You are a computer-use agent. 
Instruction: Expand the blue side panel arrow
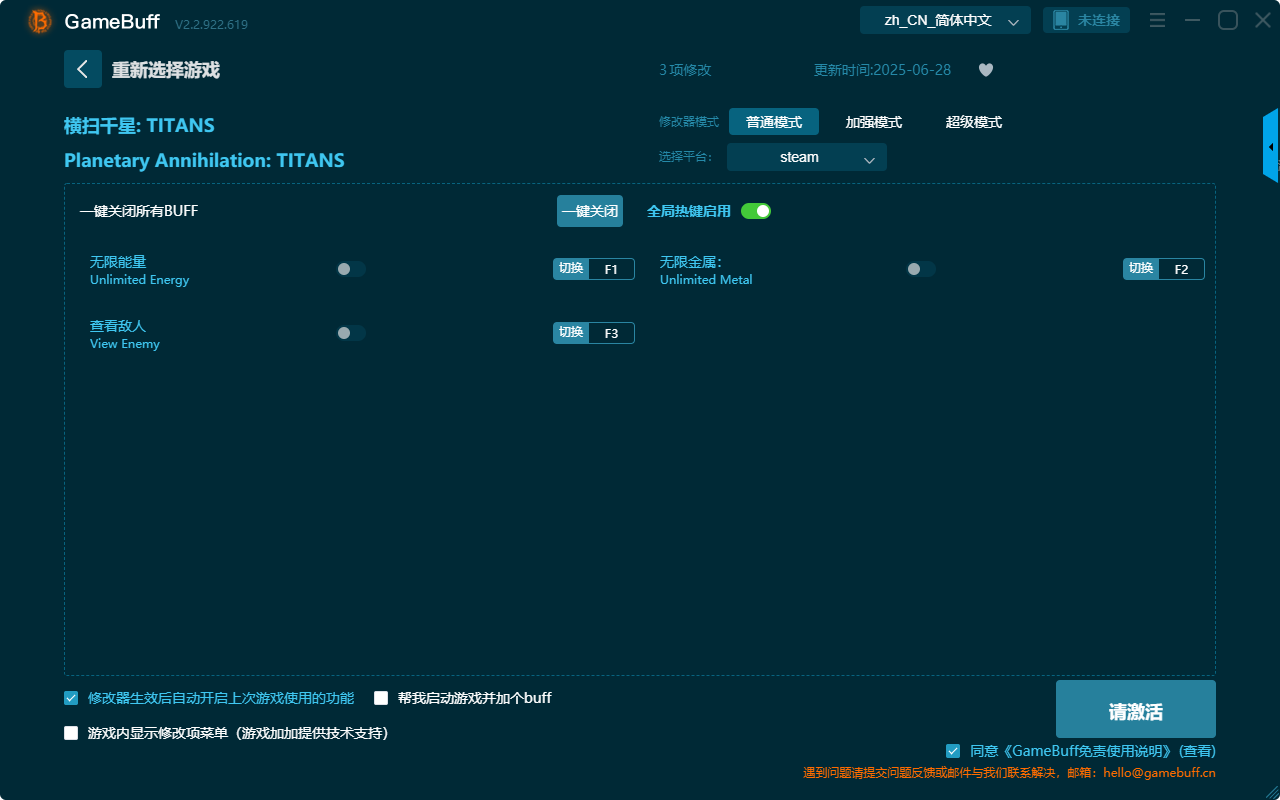1271,146
